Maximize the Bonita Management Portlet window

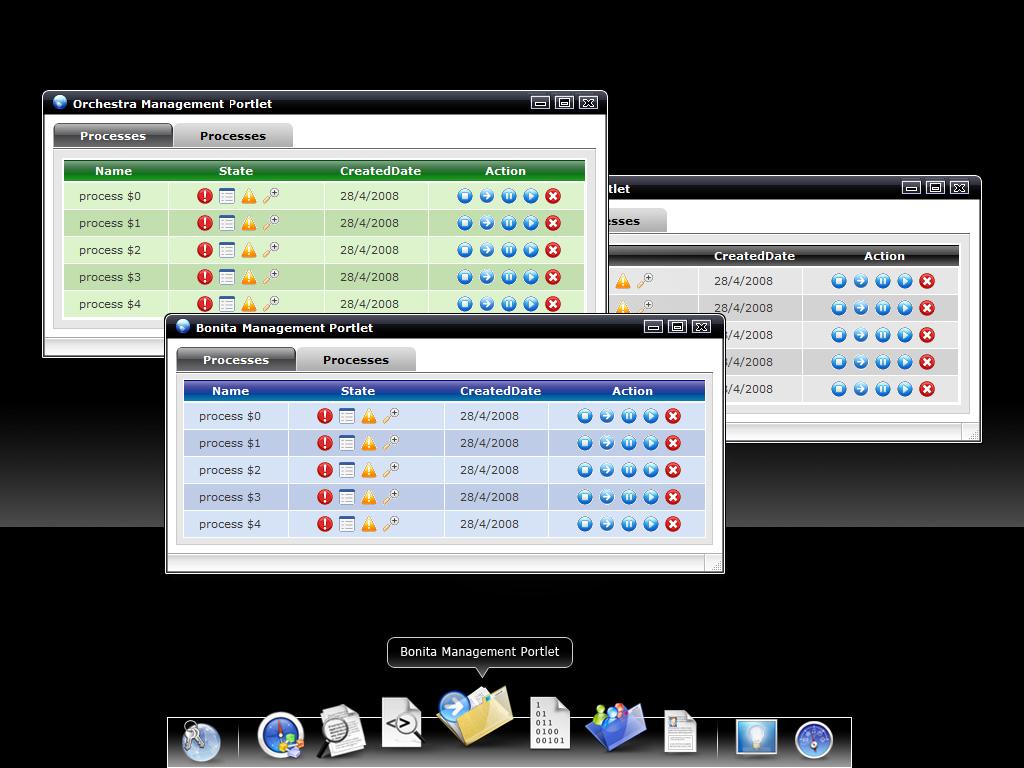pyautogui.click(x=677, y=327)
